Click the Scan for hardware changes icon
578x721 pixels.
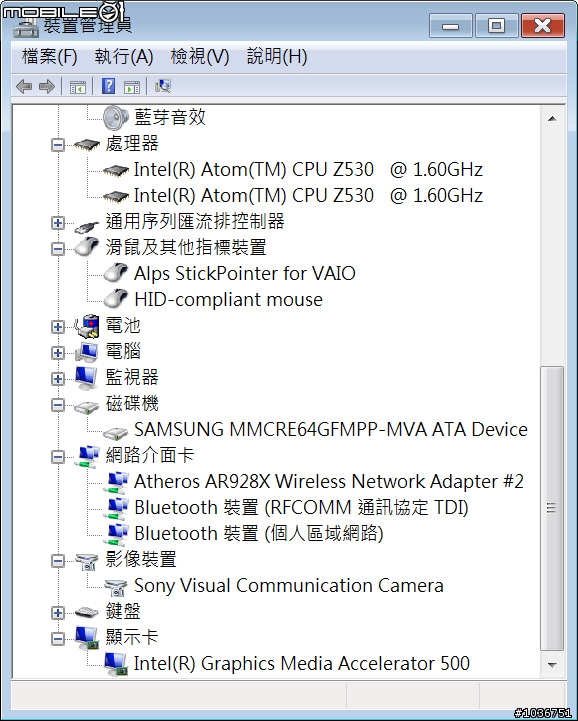pos(163,86)
